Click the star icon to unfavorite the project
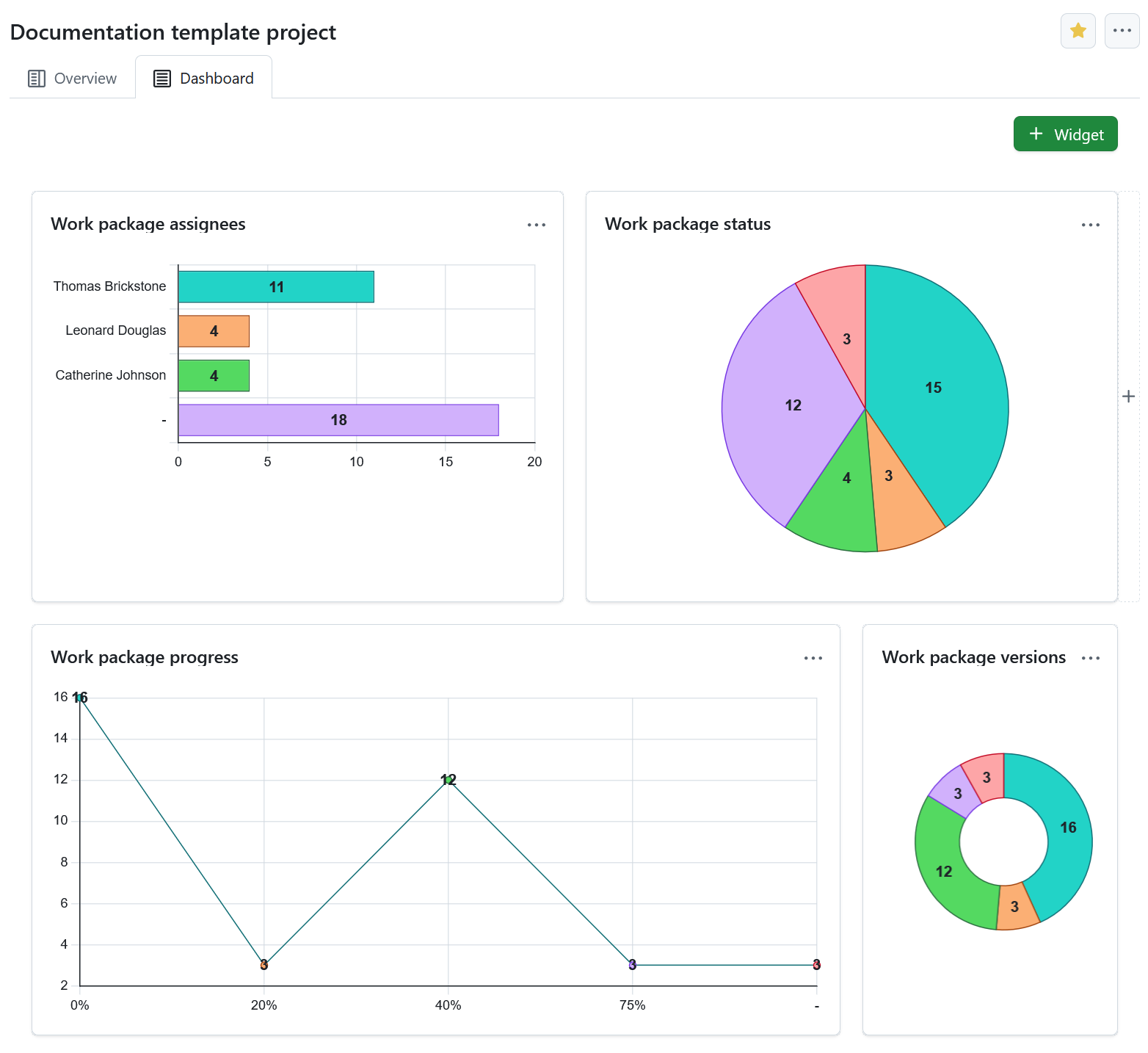This screenshot has width=1148, height=1053. pyautogui.click(x=1078, y=31)
